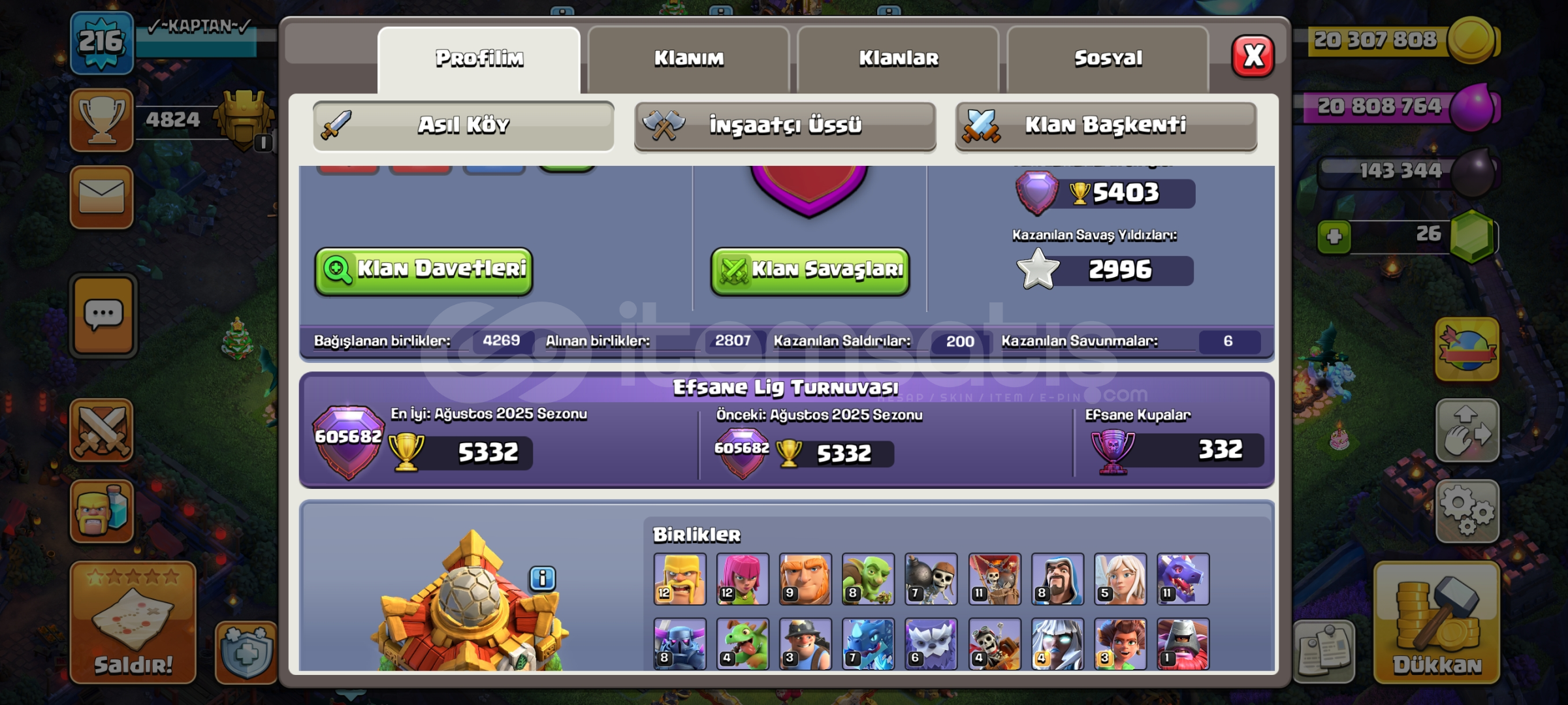Image resolution: width=1568 pixels, height=705 pixels.
Task: Select the Barbarian troop thumbnail
Action: 680,579
